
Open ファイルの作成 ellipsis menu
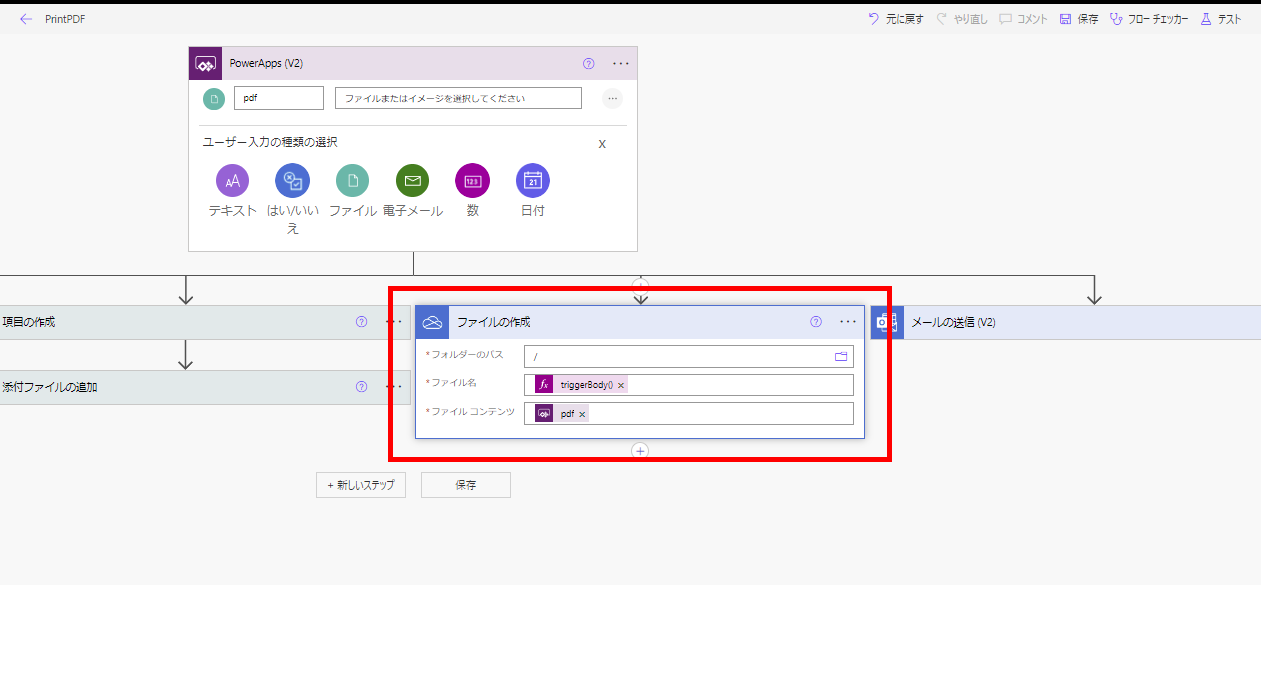coord(849,322)
